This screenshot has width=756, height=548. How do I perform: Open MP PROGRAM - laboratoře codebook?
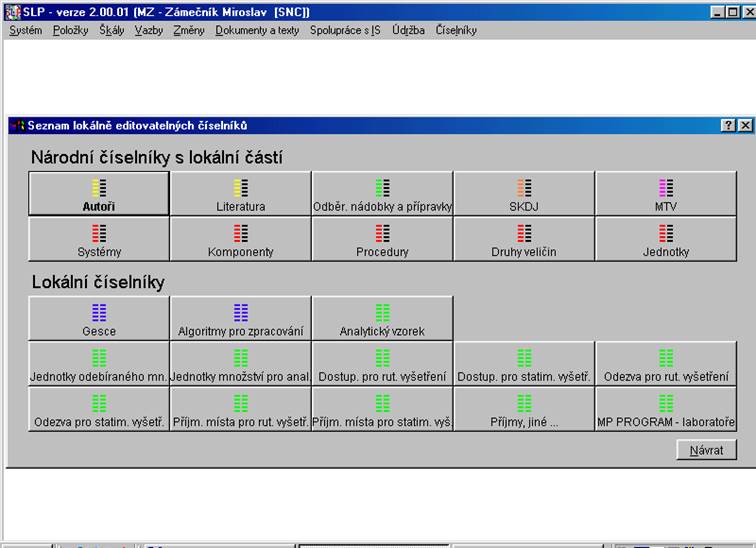(666, 410)
